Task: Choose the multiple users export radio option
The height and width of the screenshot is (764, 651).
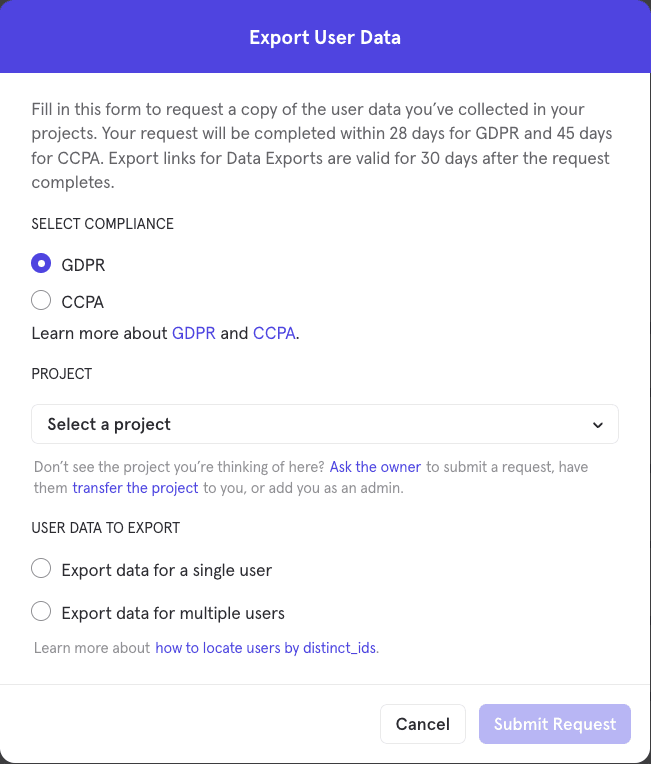Action: tap(41, 612)
